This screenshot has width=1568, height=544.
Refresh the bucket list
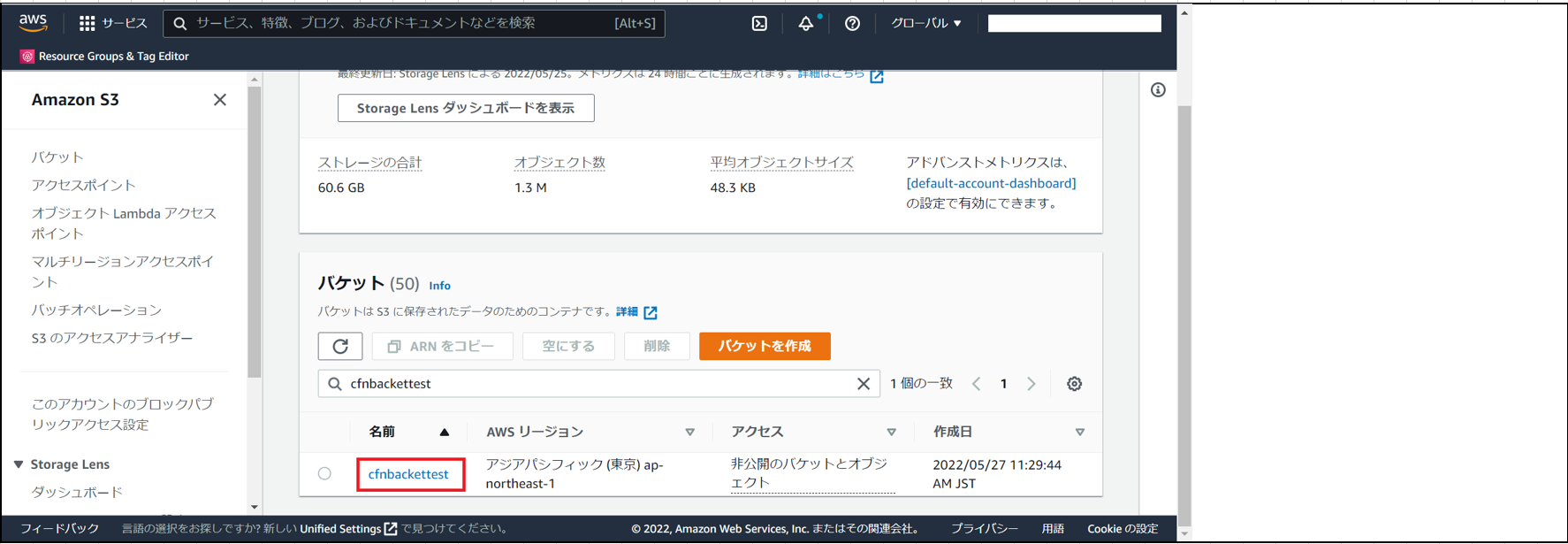click(x=340, y=346)
